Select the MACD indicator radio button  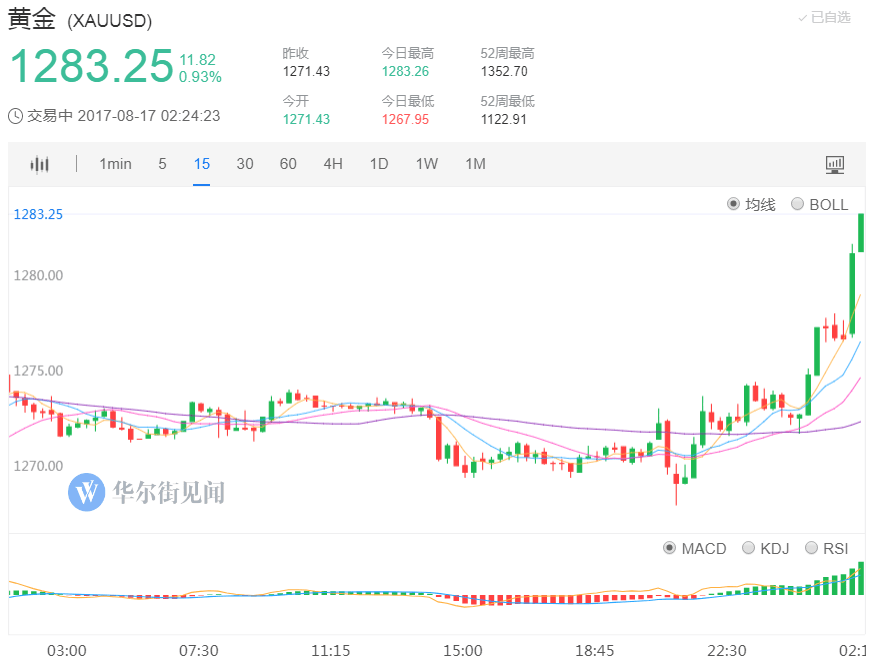670,549
